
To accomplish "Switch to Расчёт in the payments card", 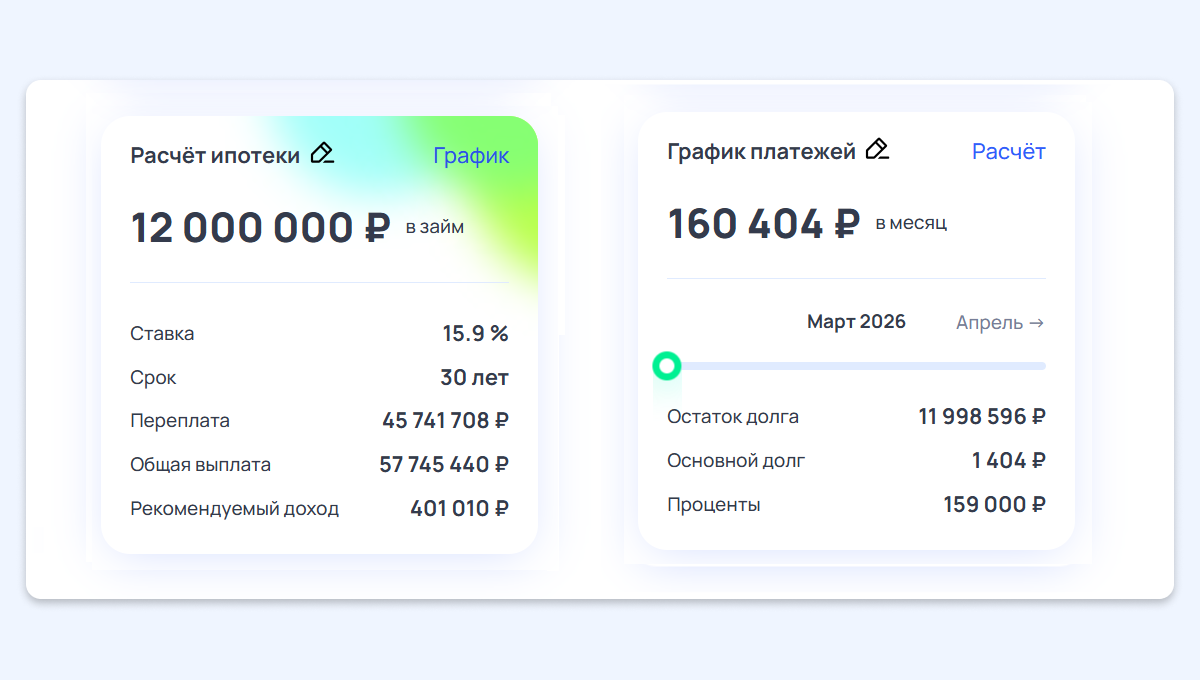I will pos(1008,152).
